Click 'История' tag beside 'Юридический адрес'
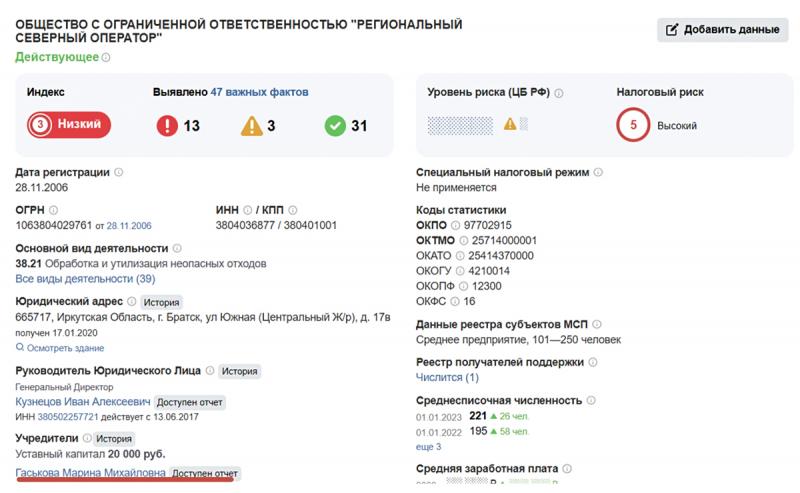Image resolution: width=800 pixels, height=493 pixels. tap(160, 301)
